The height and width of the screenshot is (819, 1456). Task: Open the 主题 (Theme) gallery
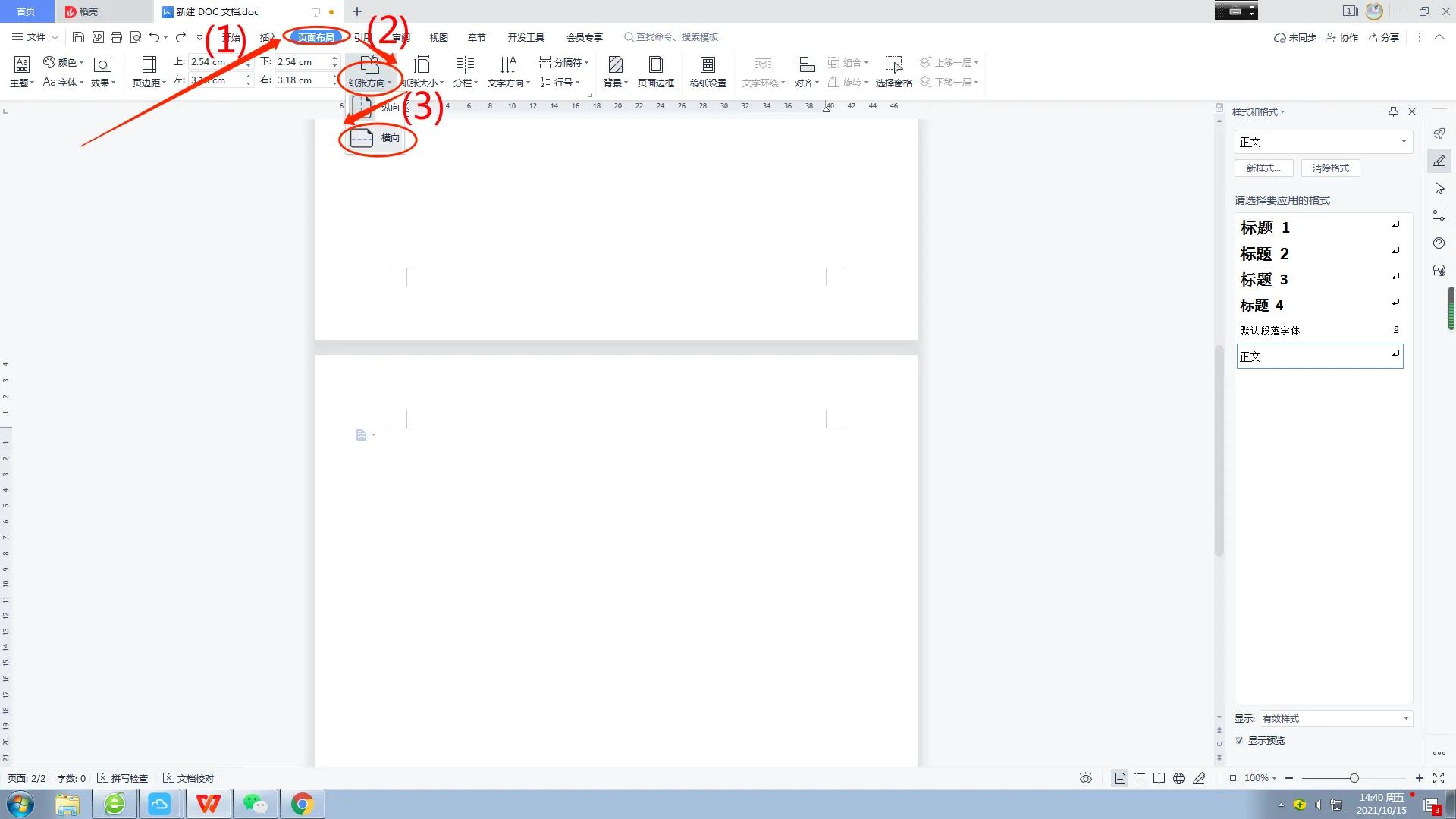22,72
